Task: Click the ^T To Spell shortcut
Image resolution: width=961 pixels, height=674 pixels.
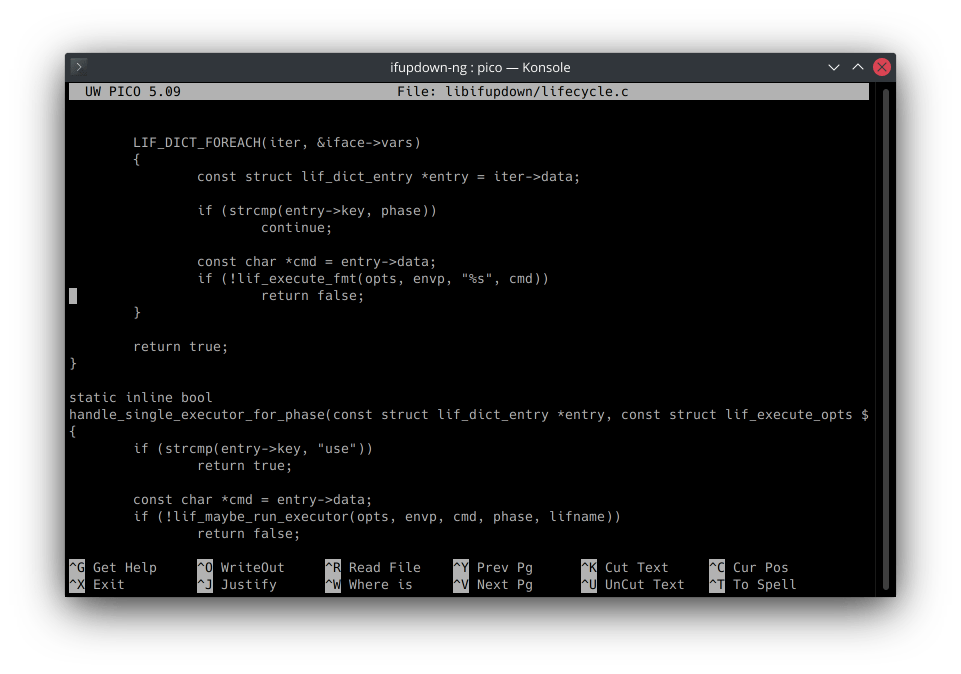Action: coord(753,585)
